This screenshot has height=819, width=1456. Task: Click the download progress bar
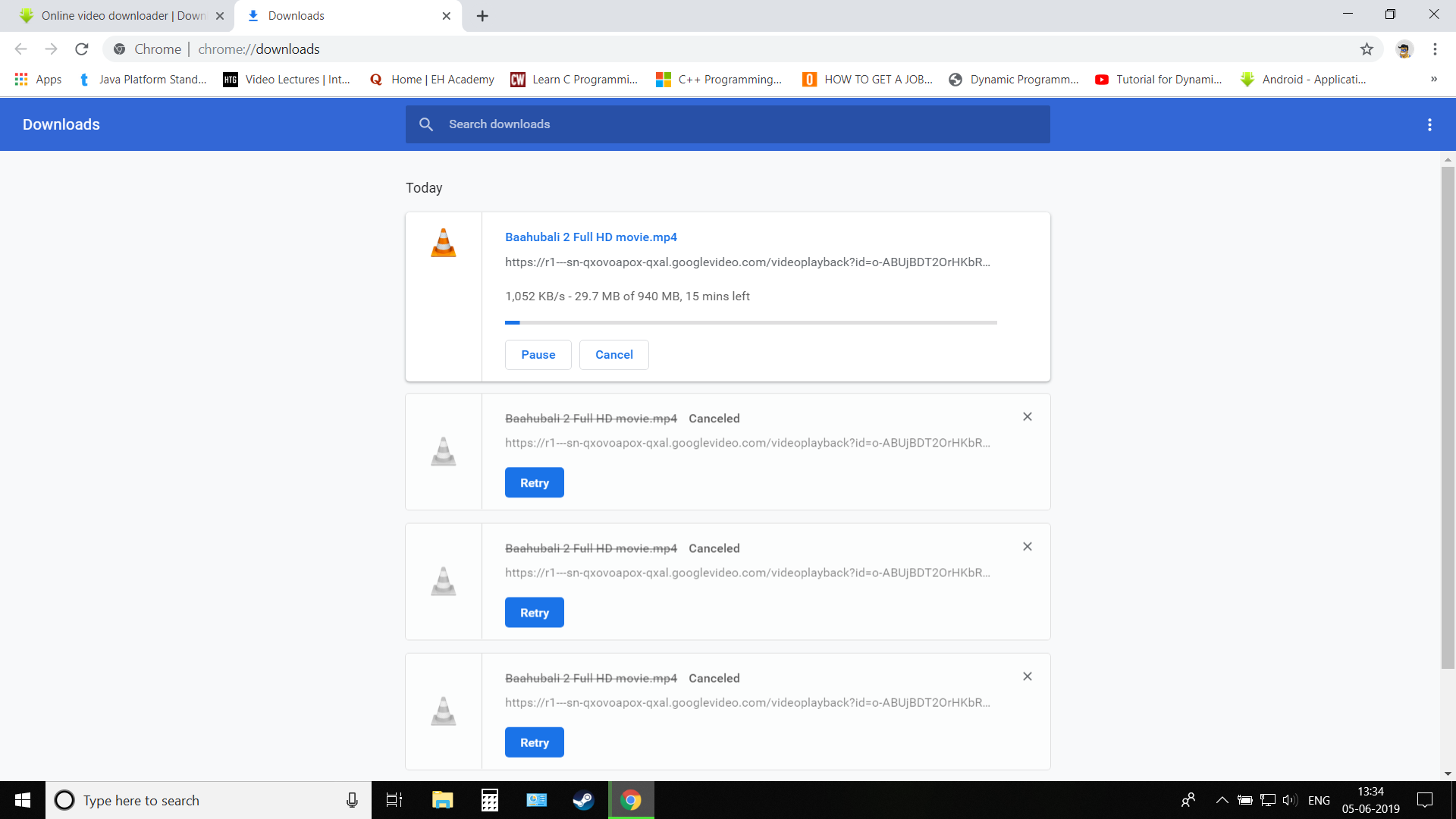click(751, 323)
